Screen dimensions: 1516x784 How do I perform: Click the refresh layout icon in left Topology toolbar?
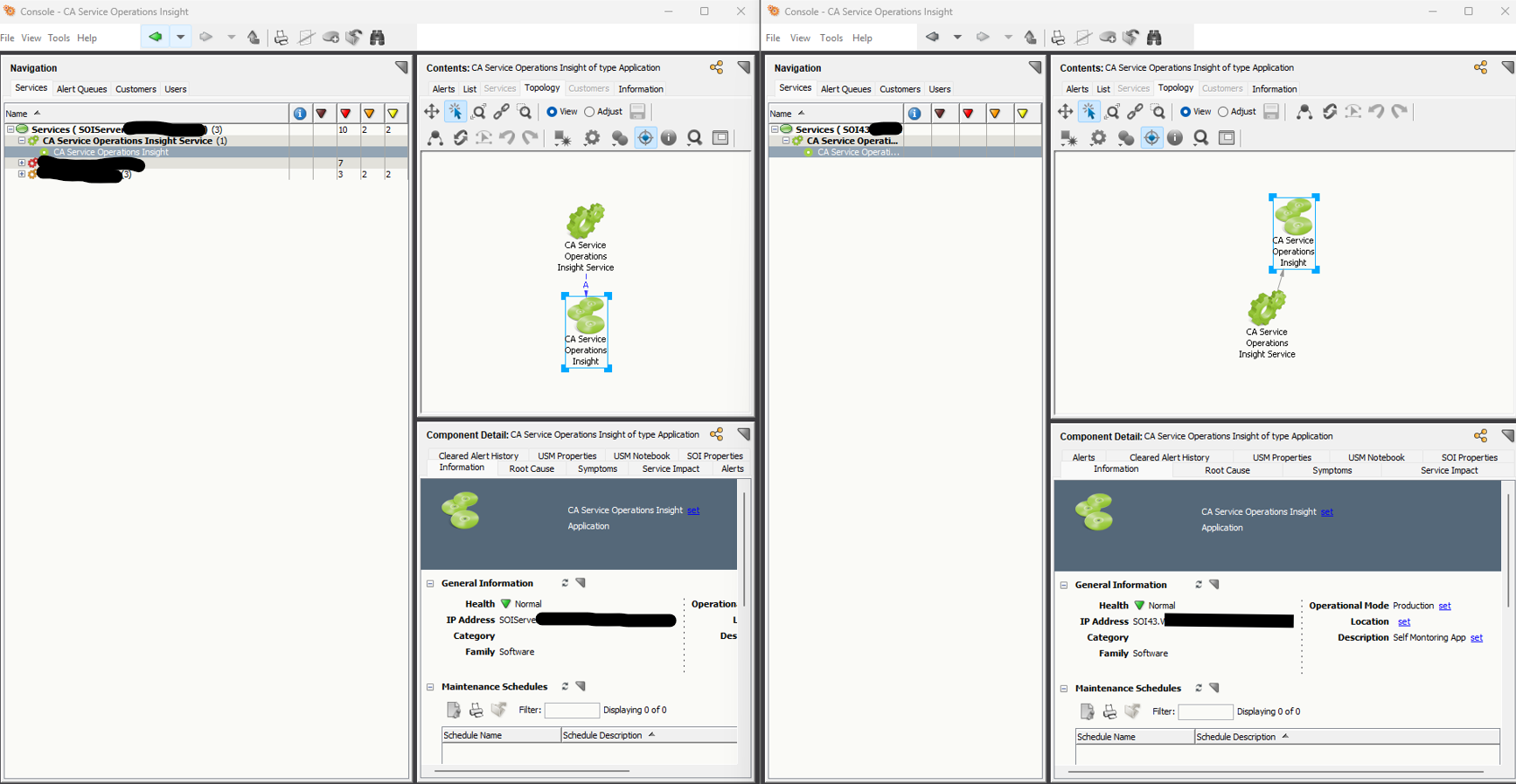(x=460, y=138)
